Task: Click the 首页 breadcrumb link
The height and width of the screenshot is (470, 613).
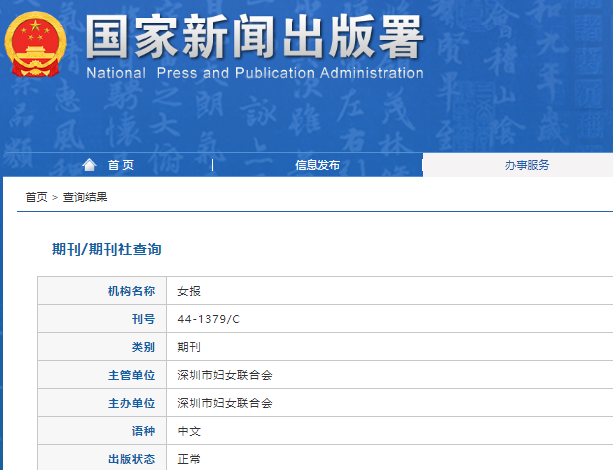Action: (x=36, y=197)
